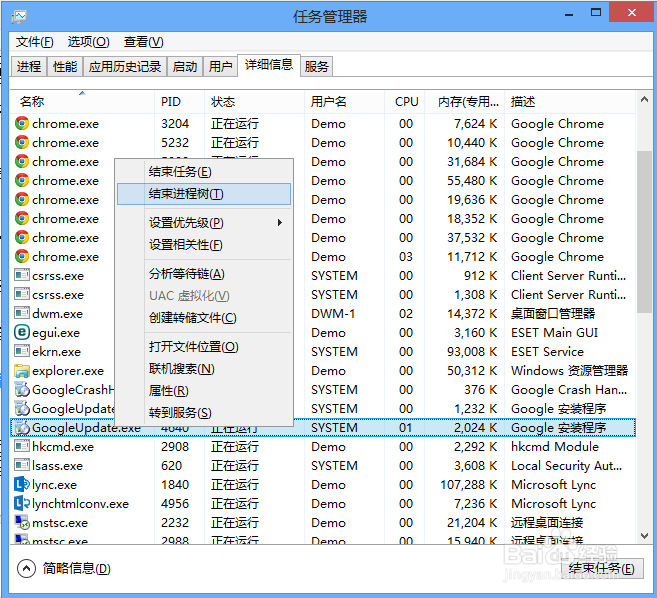The height and width of the screenshot is (598, 657).
Task: Click the ekrn.exe process icon
Action: pyautogui.click(x=22, y=351)
